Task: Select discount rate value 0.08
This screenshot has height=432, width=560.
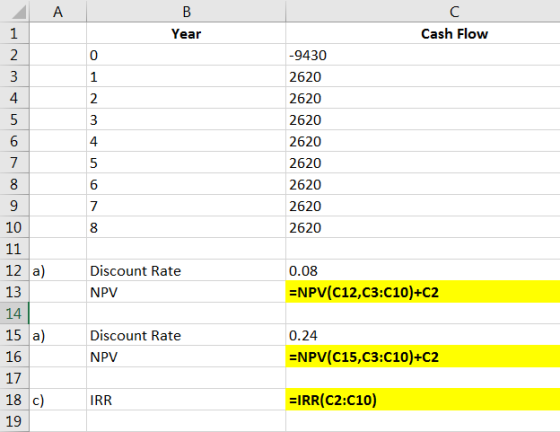Action: click(x=423, y=271)
